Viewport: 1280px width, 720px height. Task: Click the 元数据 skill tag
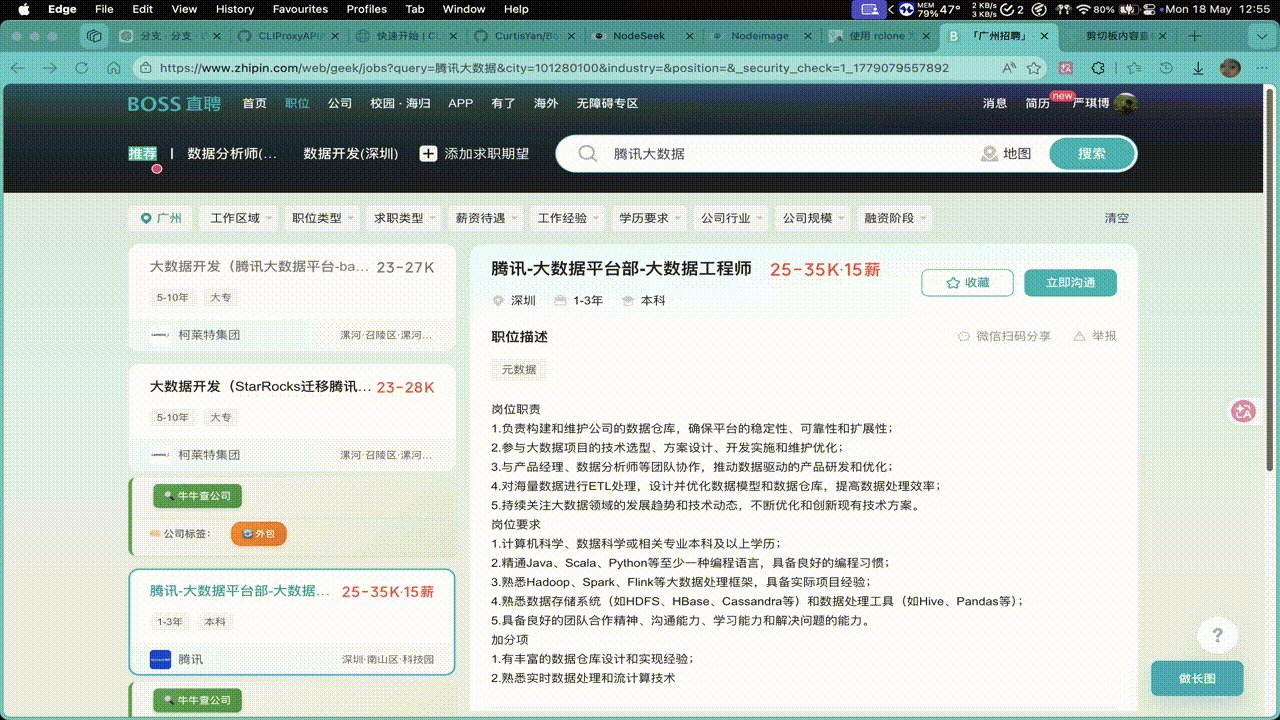coord(519,369)
